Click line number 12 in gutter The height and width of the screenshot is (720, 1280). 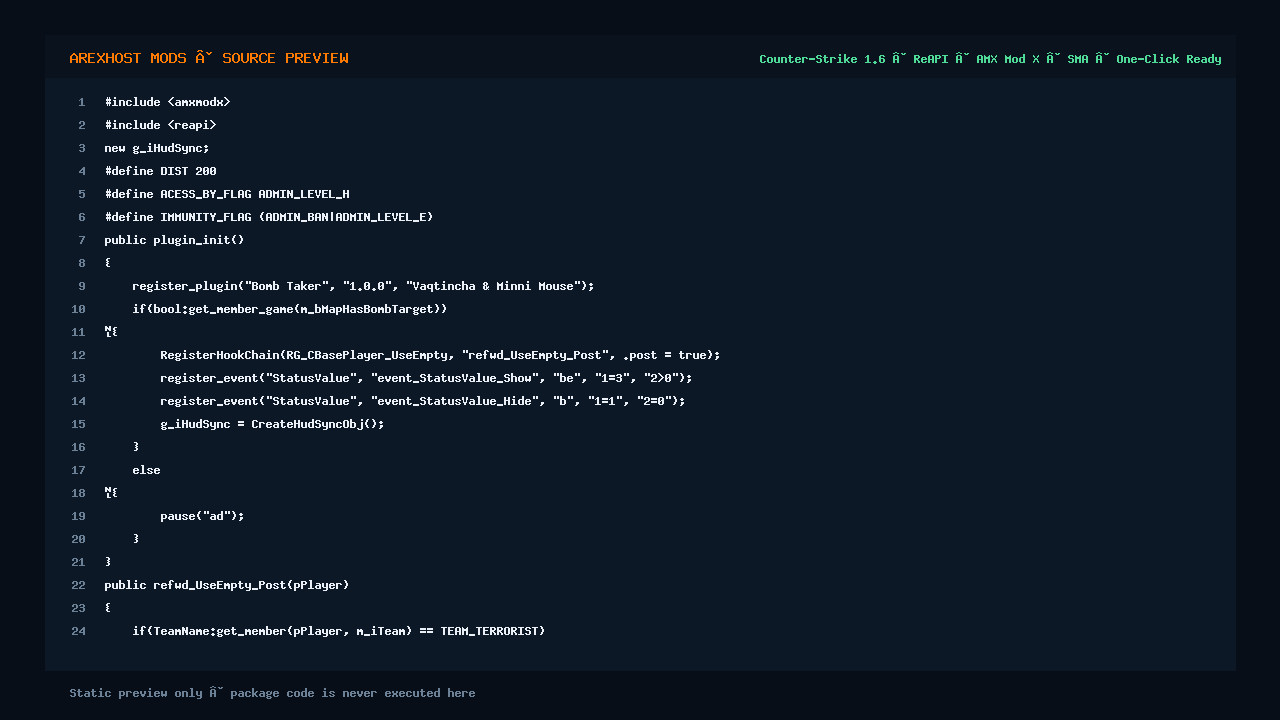tap(79, 355)
